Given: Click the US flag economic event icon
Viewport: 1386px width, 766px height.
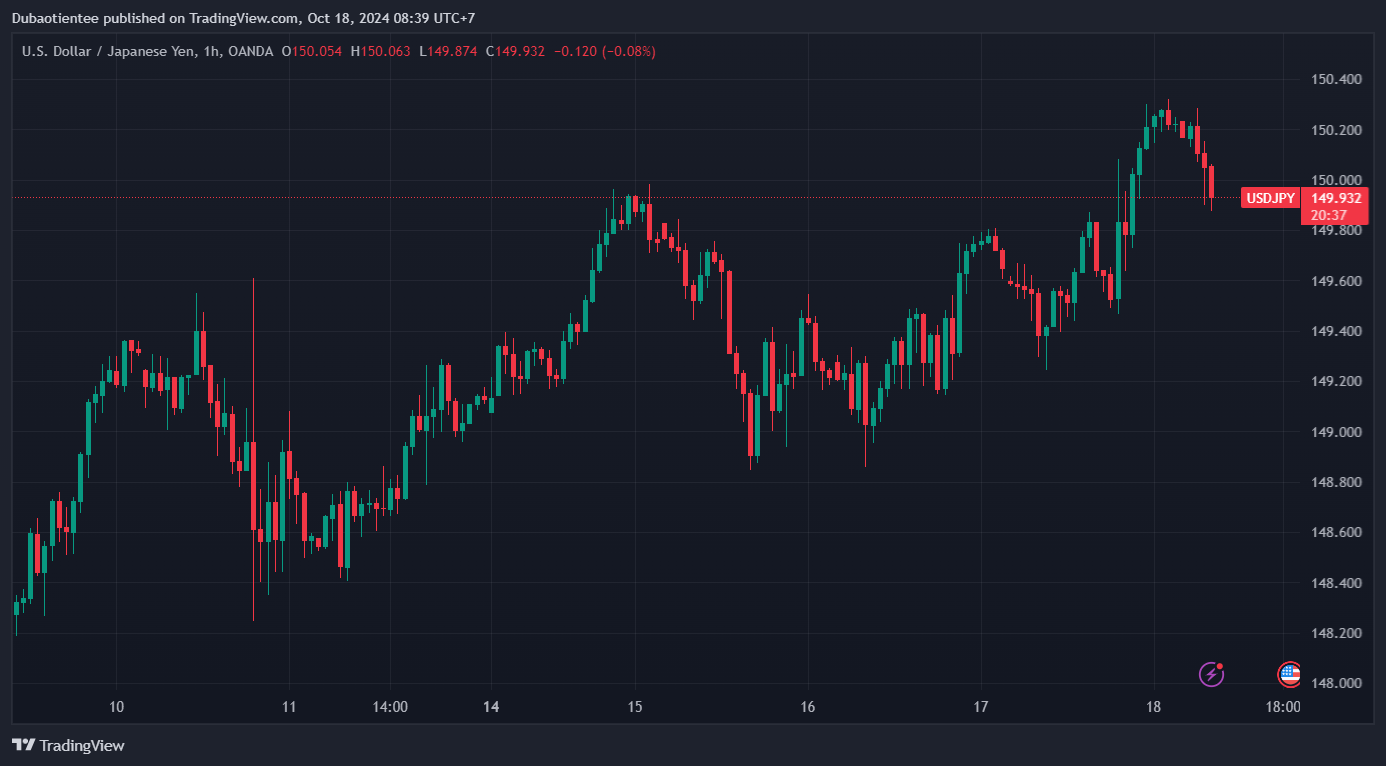Looking at the screenshot, I should coord(1290,674).
